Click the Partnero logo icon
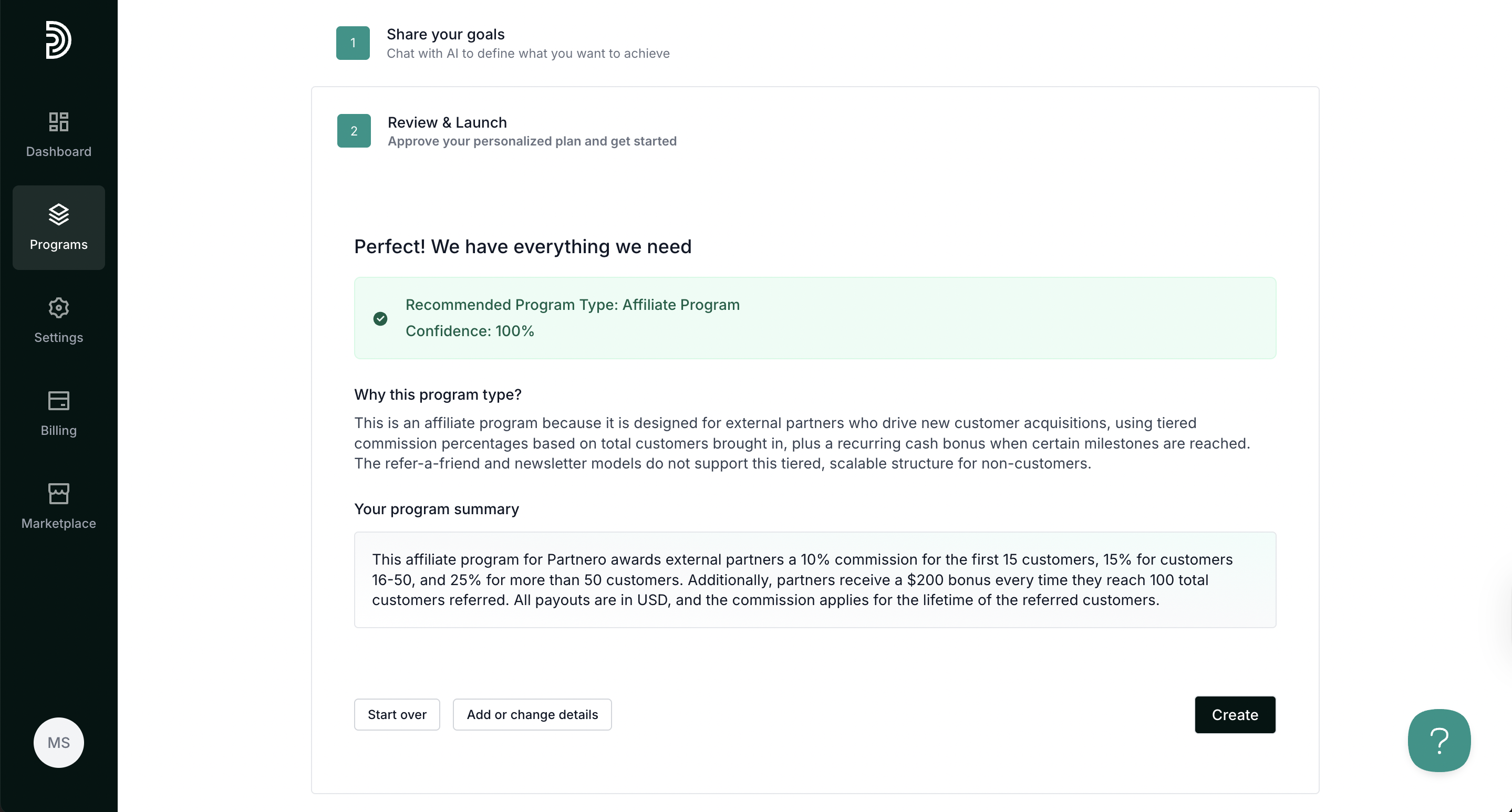This screenshot has width=1512, height=812. (59, 40)
